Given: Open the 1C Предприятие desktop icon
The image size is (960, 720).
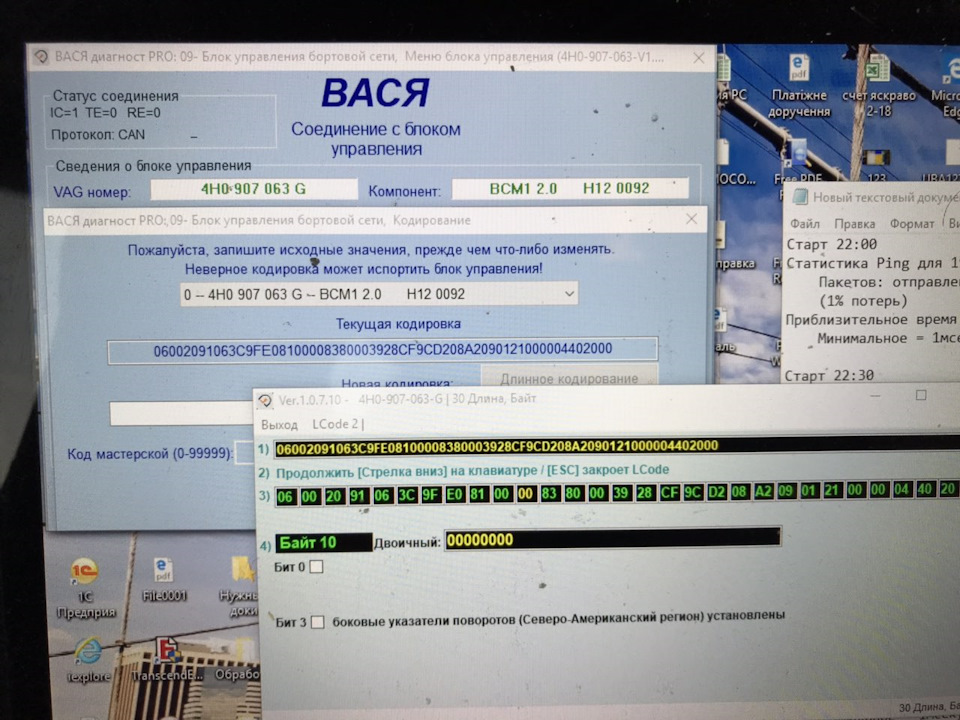Looking at the screenshot, I should click(x=86, y=588).
